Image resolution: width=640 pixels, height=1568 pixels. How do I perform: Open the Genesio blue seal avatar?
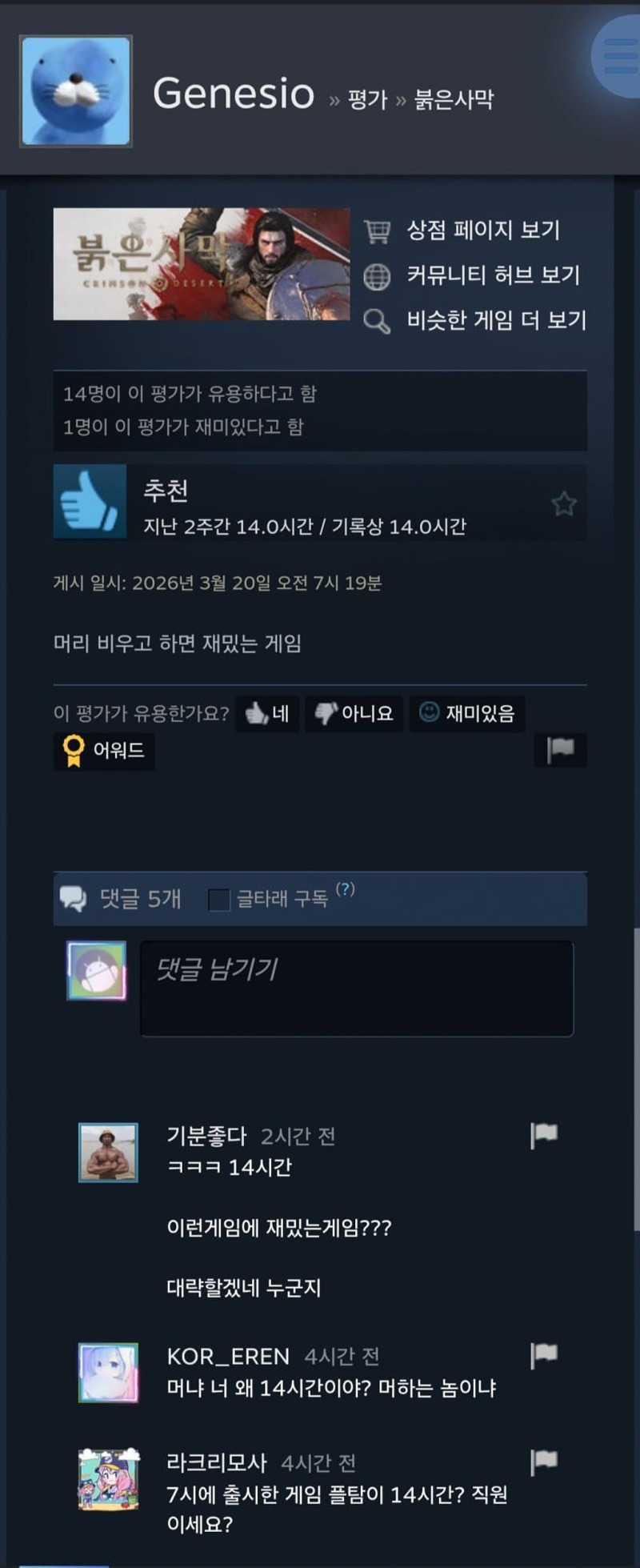coord(76,91)
